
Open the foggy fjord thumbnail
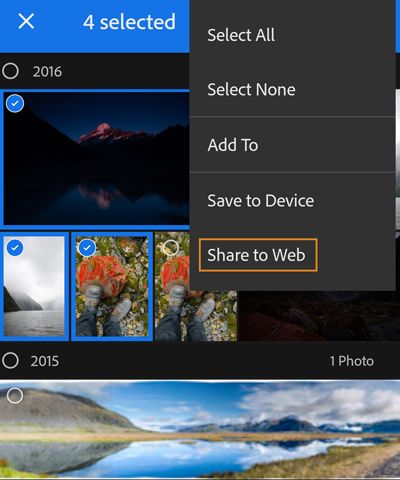coord(34,286)
